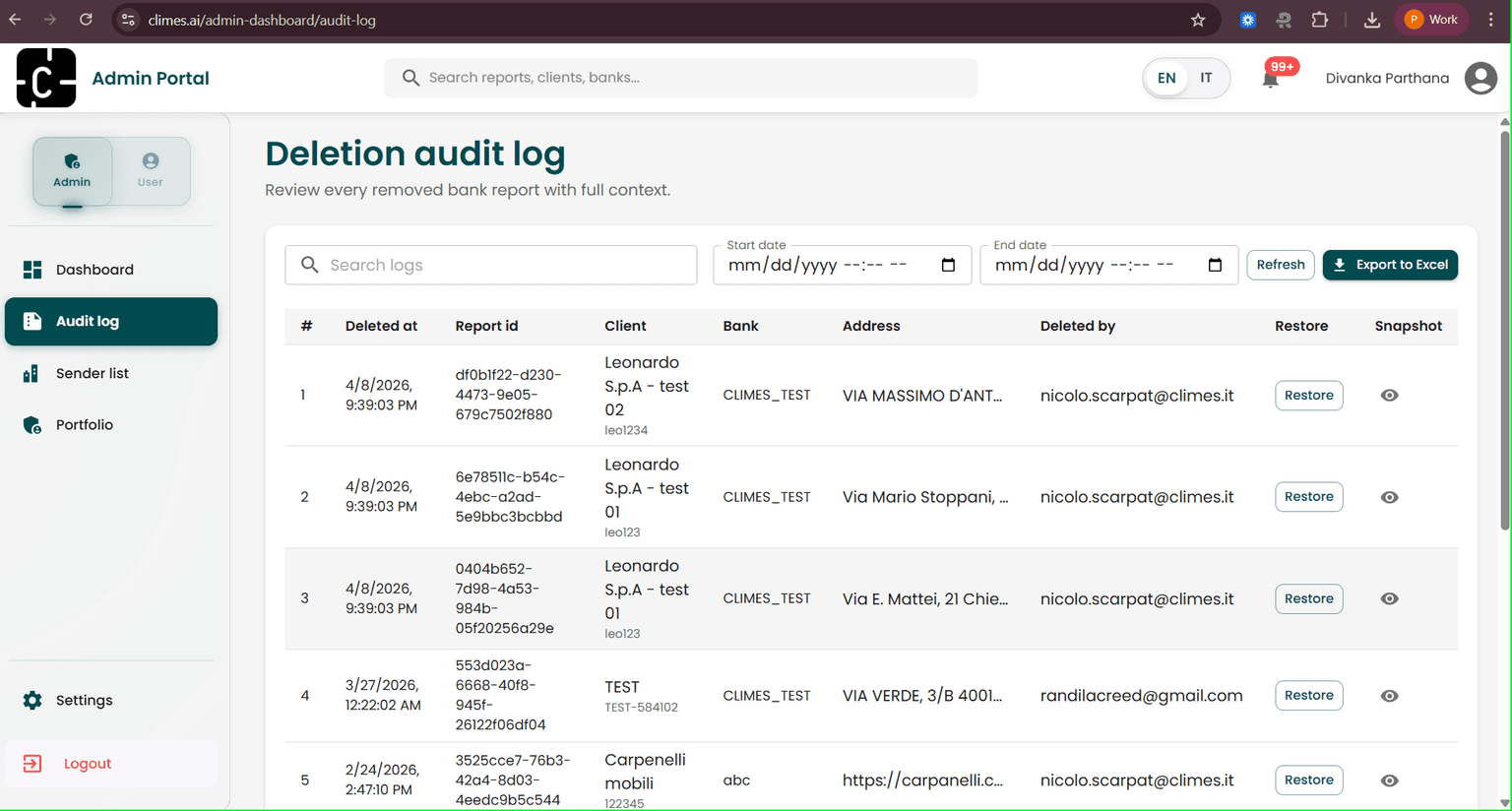The image size is (1512, 811).
Task: Click the Settings gear icon
Action: pos(32,701)
